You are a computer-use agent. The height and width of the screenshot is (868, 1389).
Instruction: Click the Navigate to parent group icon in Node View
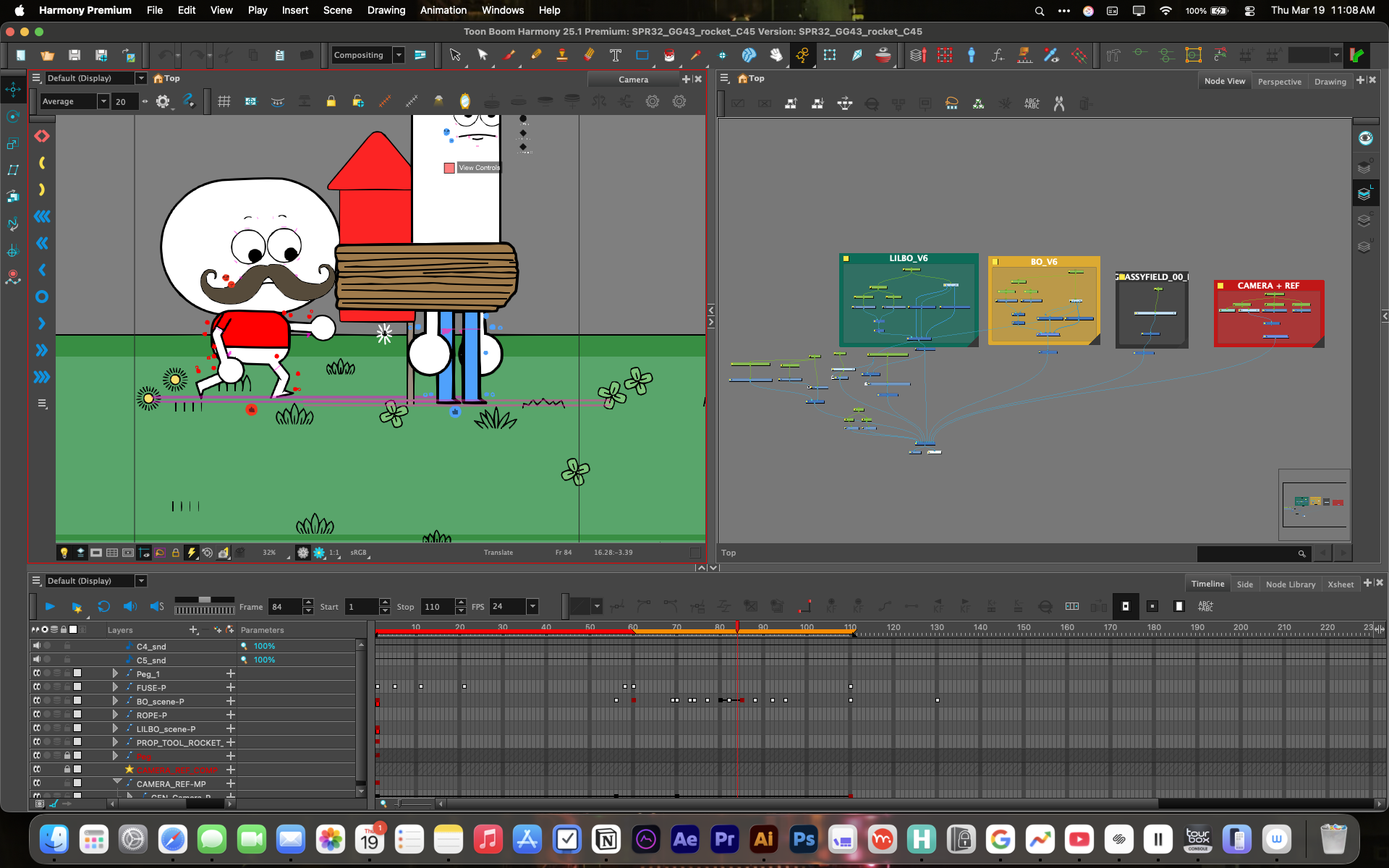tap(791, 104)
